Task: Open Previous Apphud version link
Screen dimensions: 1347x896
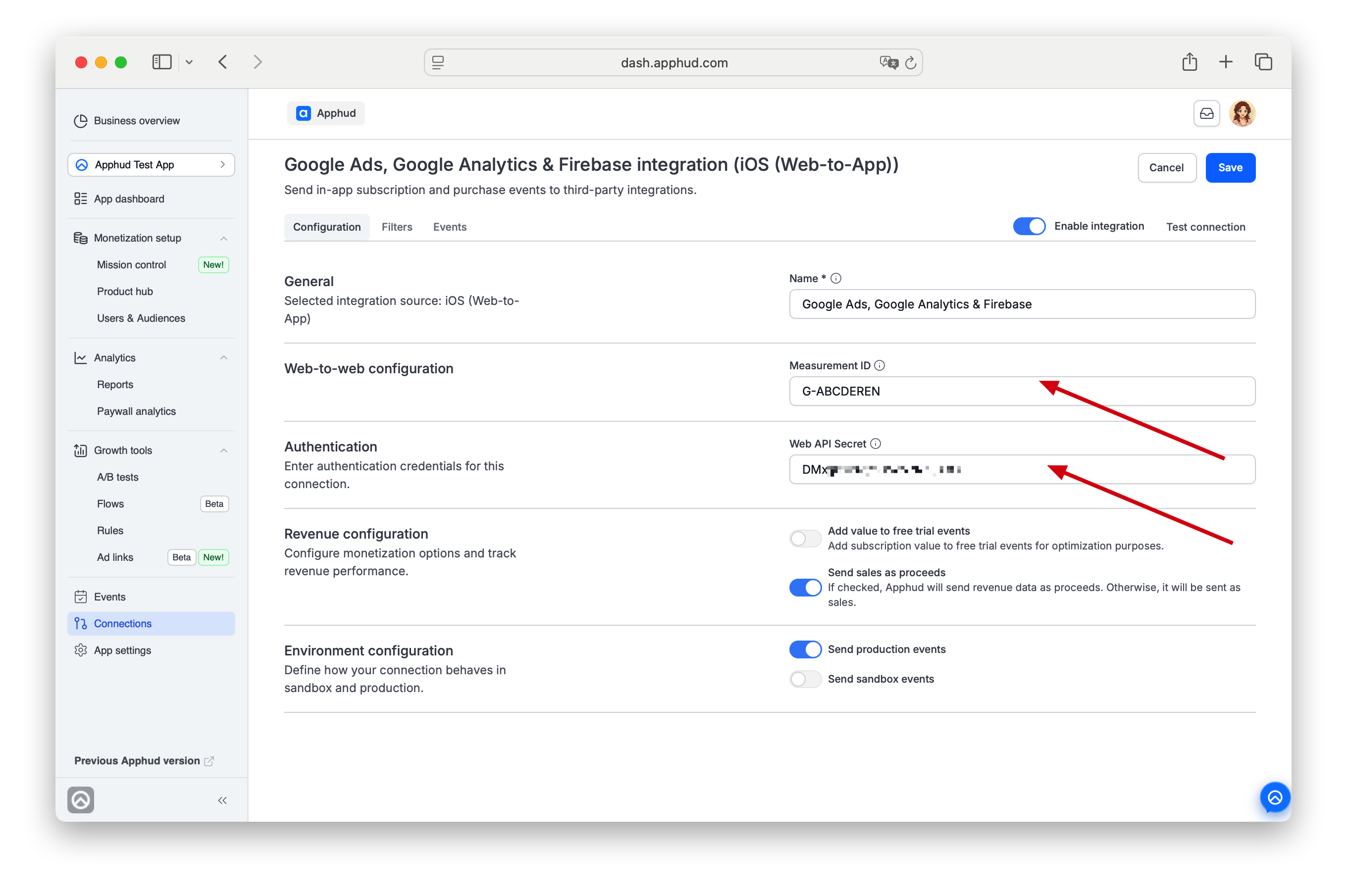Action: tap(144, 761)
